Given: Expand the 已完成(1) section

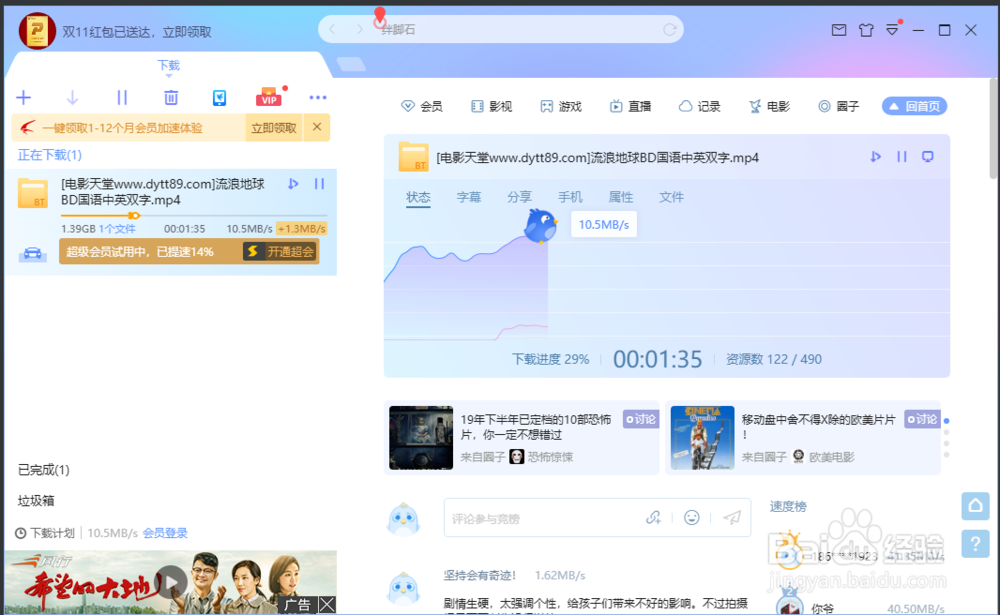Looking at the screenshot, I should (x=43, y=470).
